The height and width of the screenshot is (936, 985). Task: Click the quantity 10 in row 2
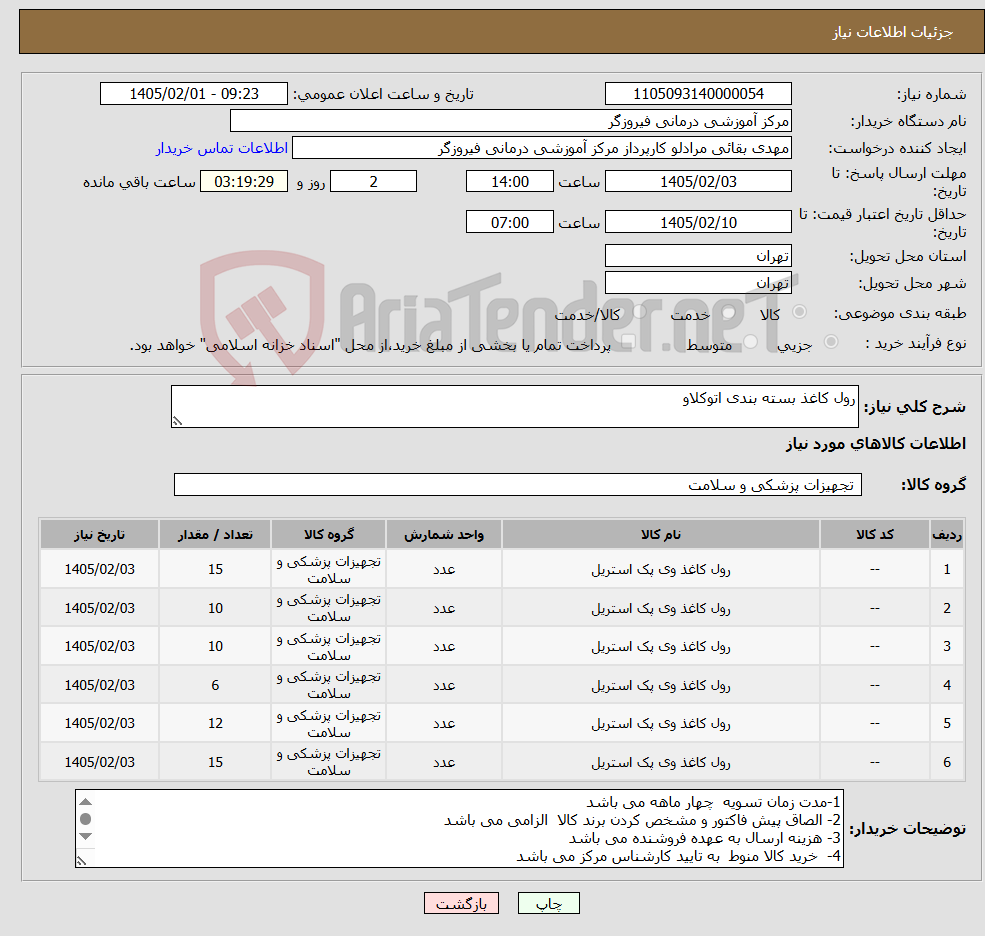pos(215,608)
